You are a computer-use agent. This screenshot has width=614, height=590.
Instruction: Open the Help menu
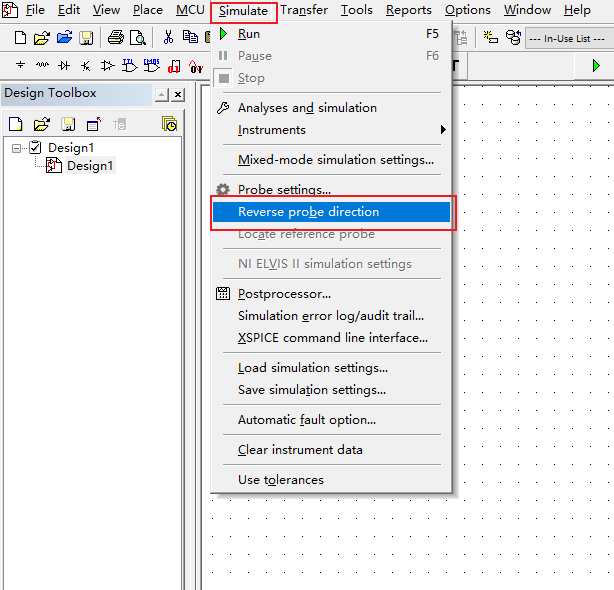(x=577, y=10)
